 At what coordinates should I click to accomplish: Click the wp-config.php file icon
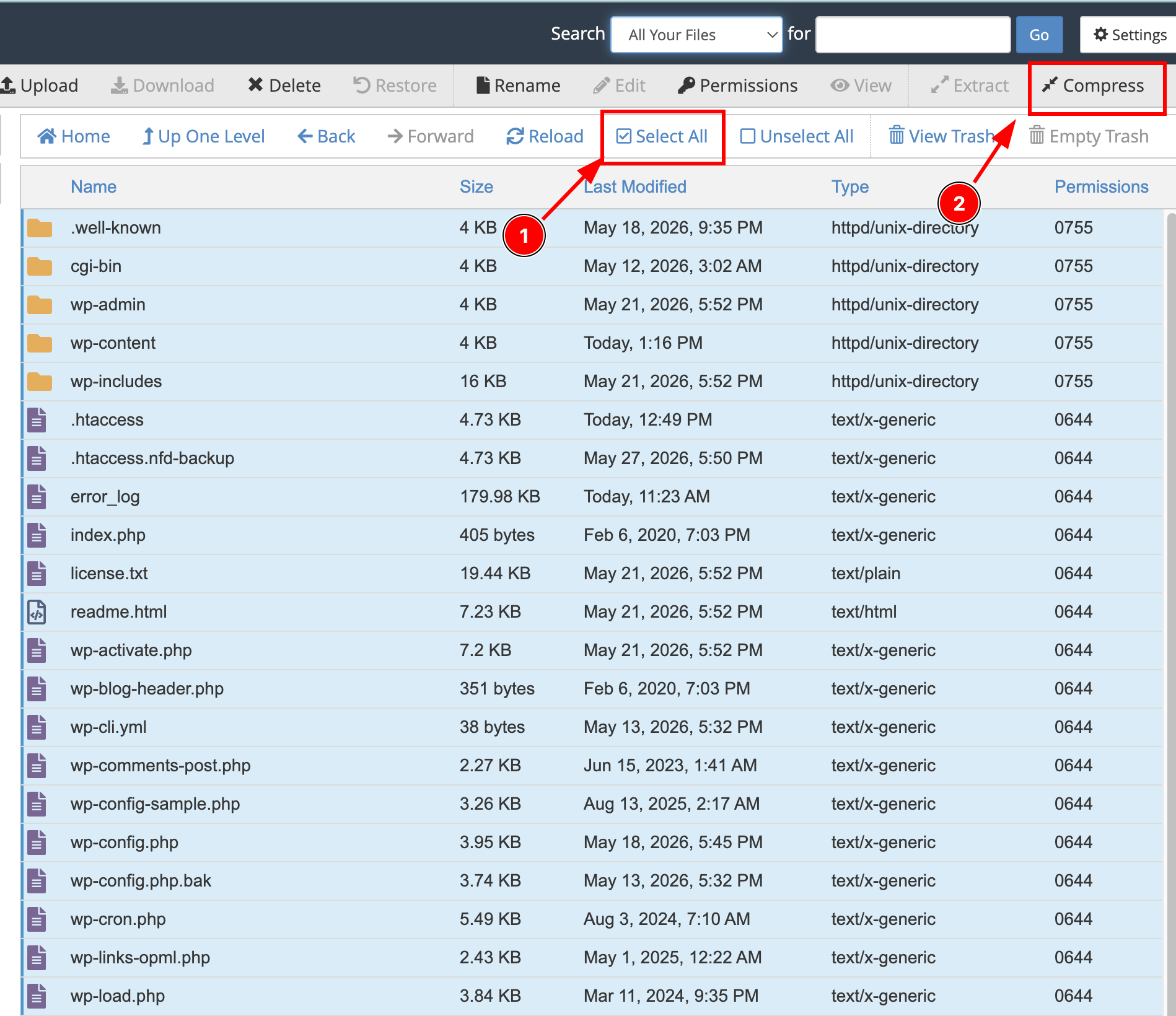(x=37, y=843)
